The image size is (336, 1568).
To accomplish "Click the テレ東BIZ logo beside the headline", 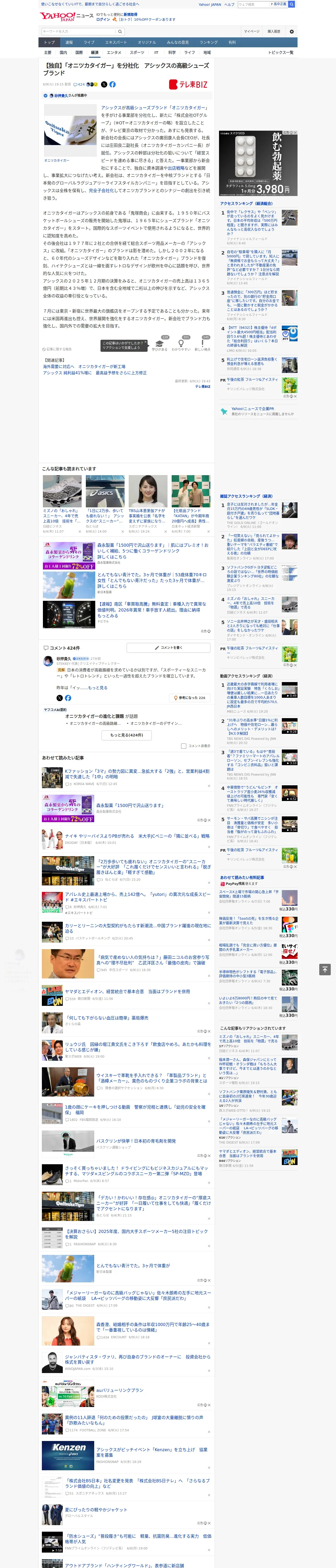I will coord(189,85).
